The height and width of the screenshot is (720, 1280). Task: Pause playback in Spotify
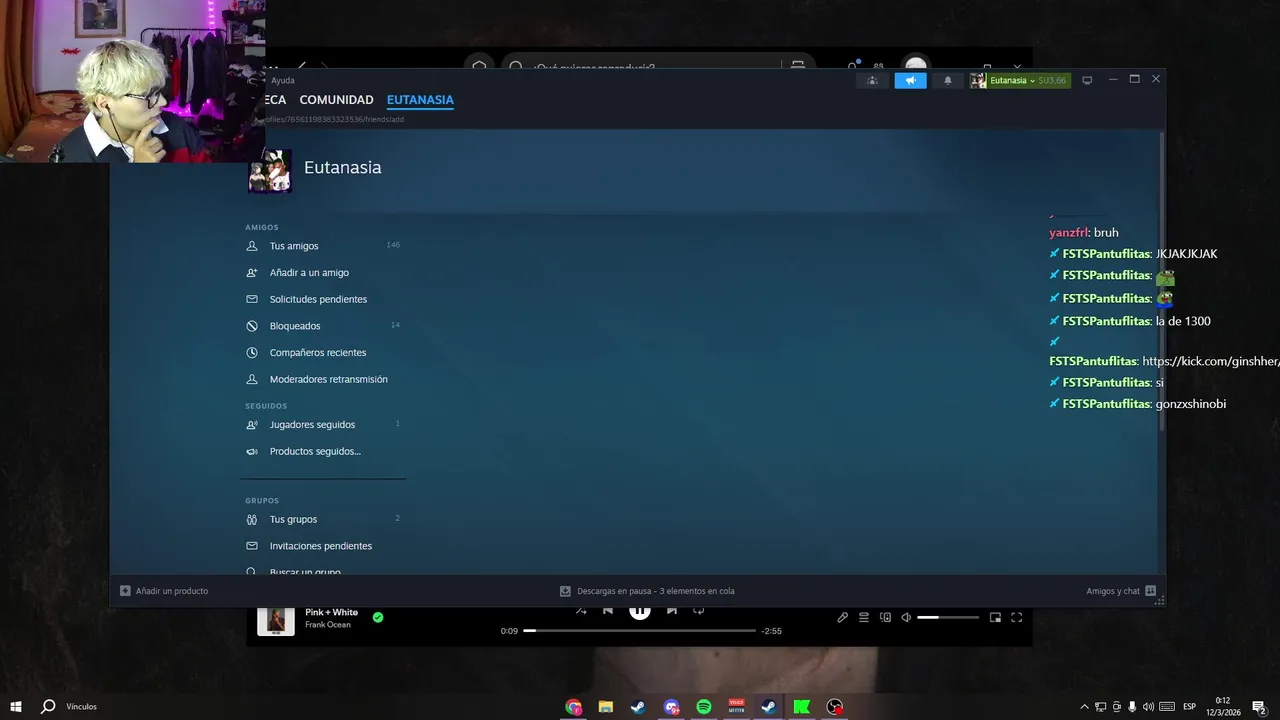click(x=640, y=611)
